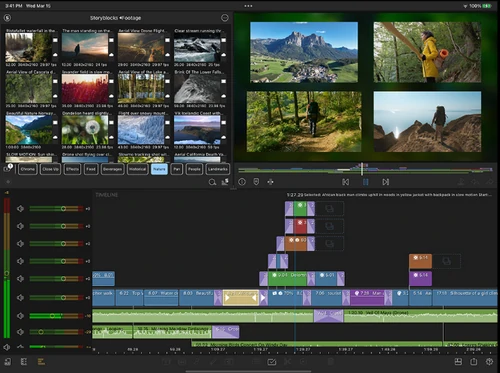Select the Veil Of Maya (Drone) audio clip
This screenshot has width=500, height=373.
click(x=421, y=315)
